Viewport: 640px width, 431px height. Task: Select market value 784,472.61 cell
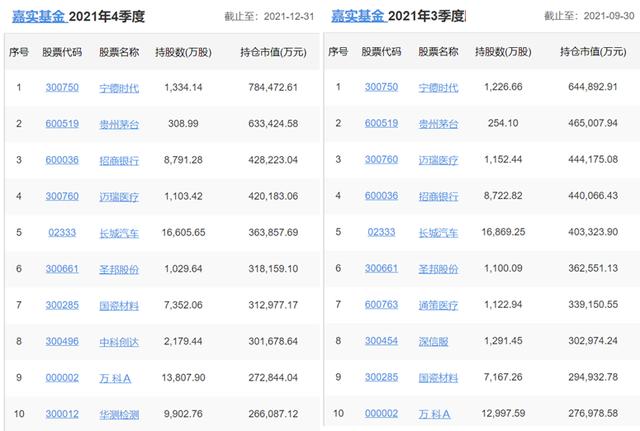point(273,87)
